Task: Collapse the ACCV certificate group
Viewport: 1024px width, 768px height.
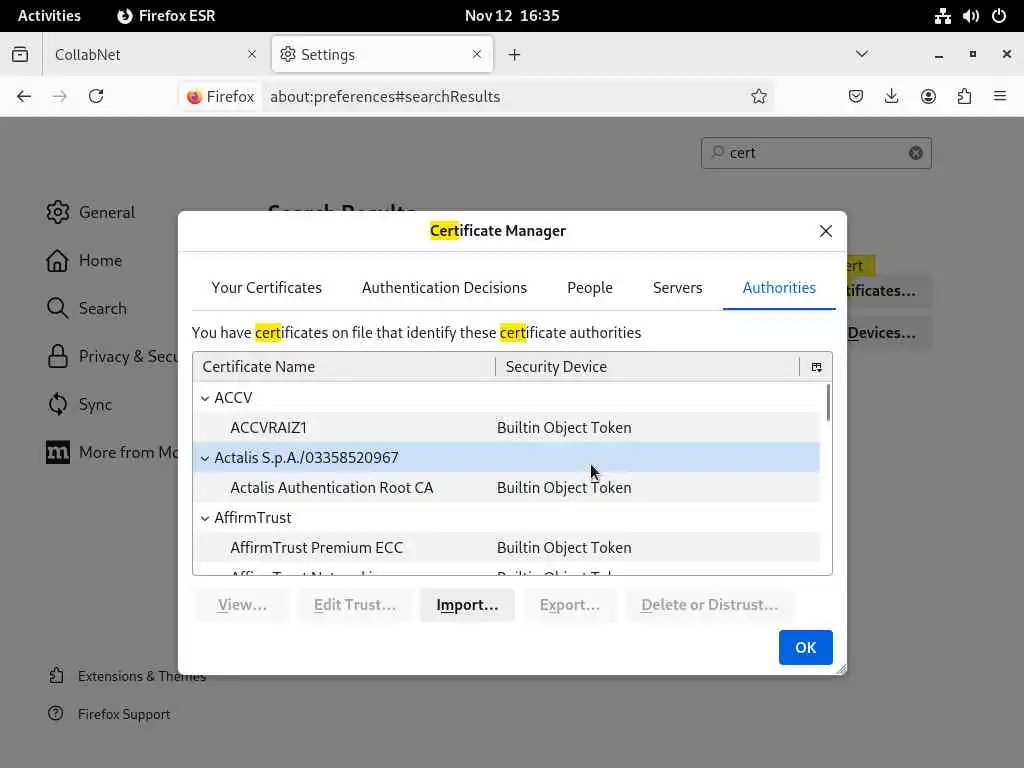Action: (205, 398)
